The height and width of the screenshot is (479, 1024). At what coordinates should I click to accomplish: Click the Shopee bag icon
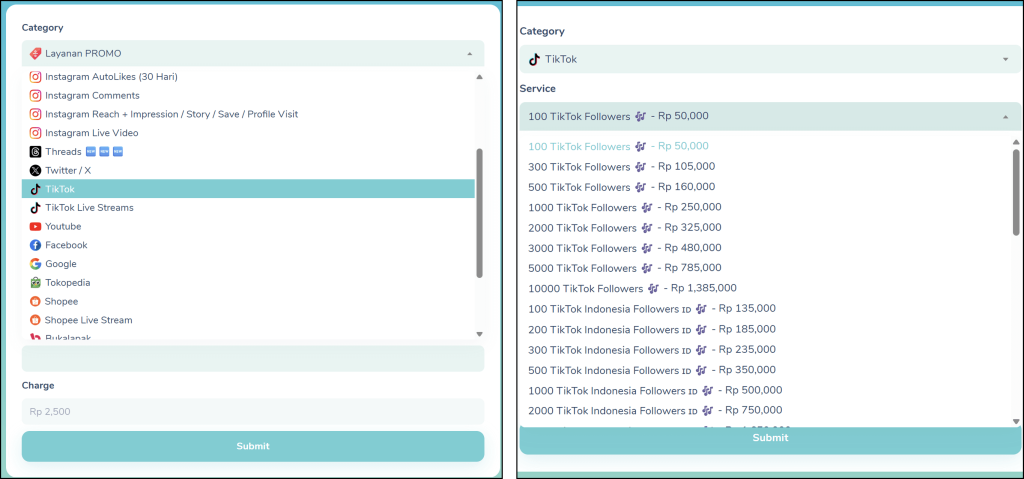(36, 301)
